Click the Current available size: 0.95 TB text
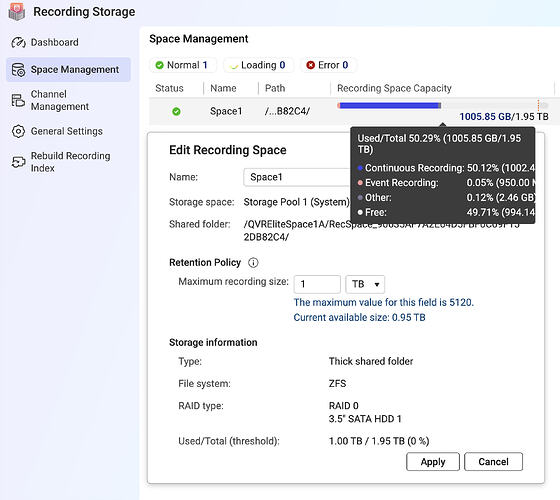Screen dimensions: 560x500 click(x=359, y=318)
